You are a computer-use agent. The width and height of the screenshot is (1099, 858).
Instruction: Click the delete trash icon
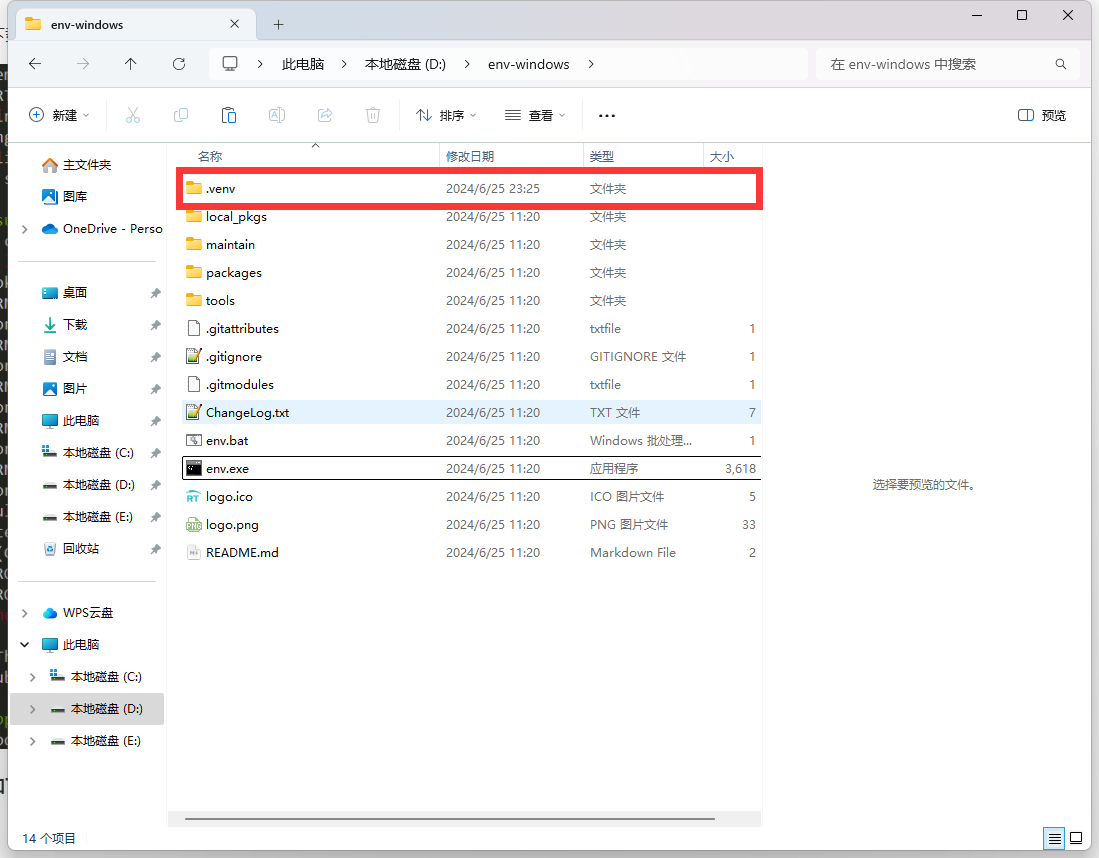(x=373, y=115)
